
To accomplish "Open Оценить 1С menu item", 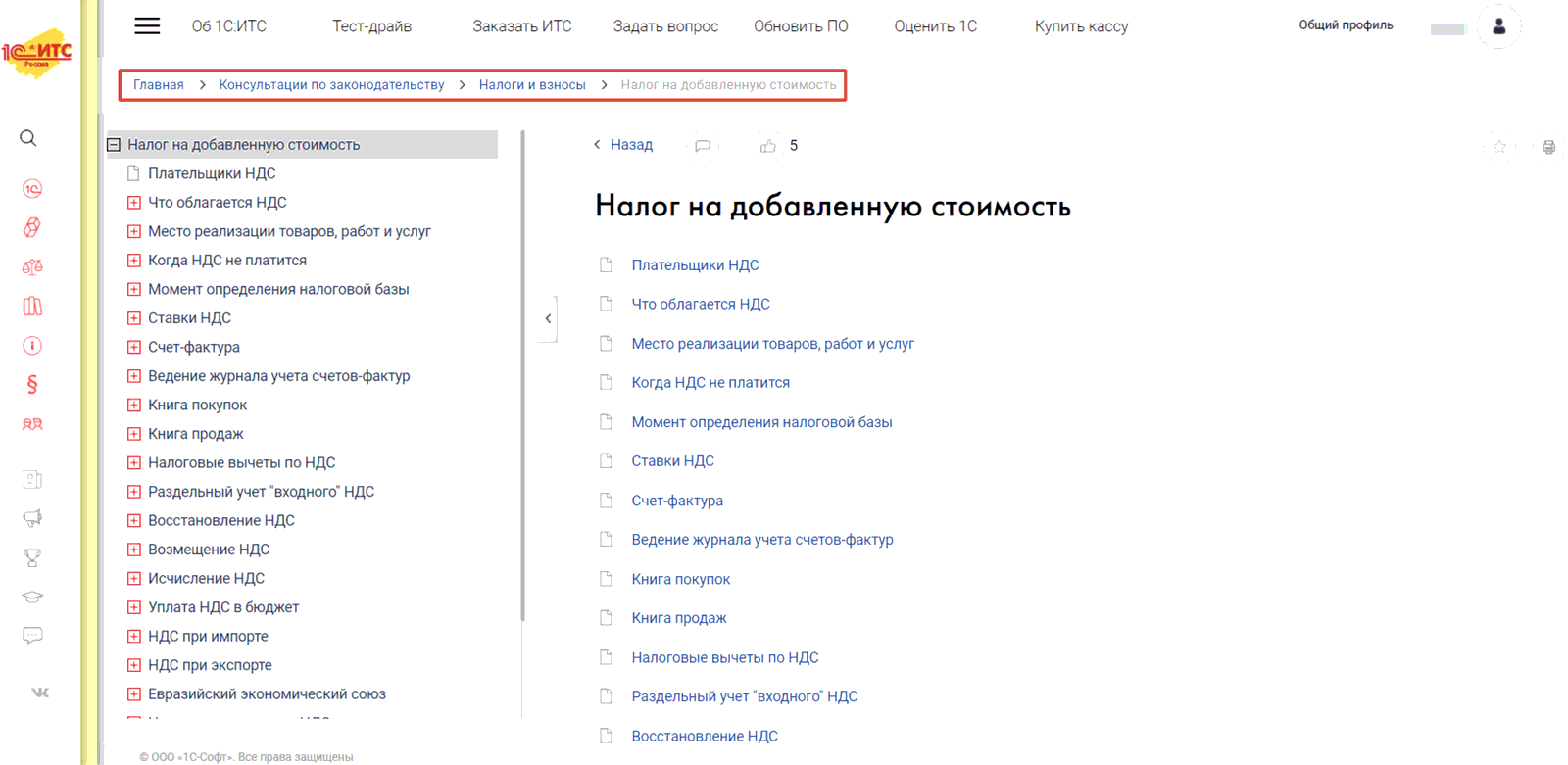I will click(935, 26).
